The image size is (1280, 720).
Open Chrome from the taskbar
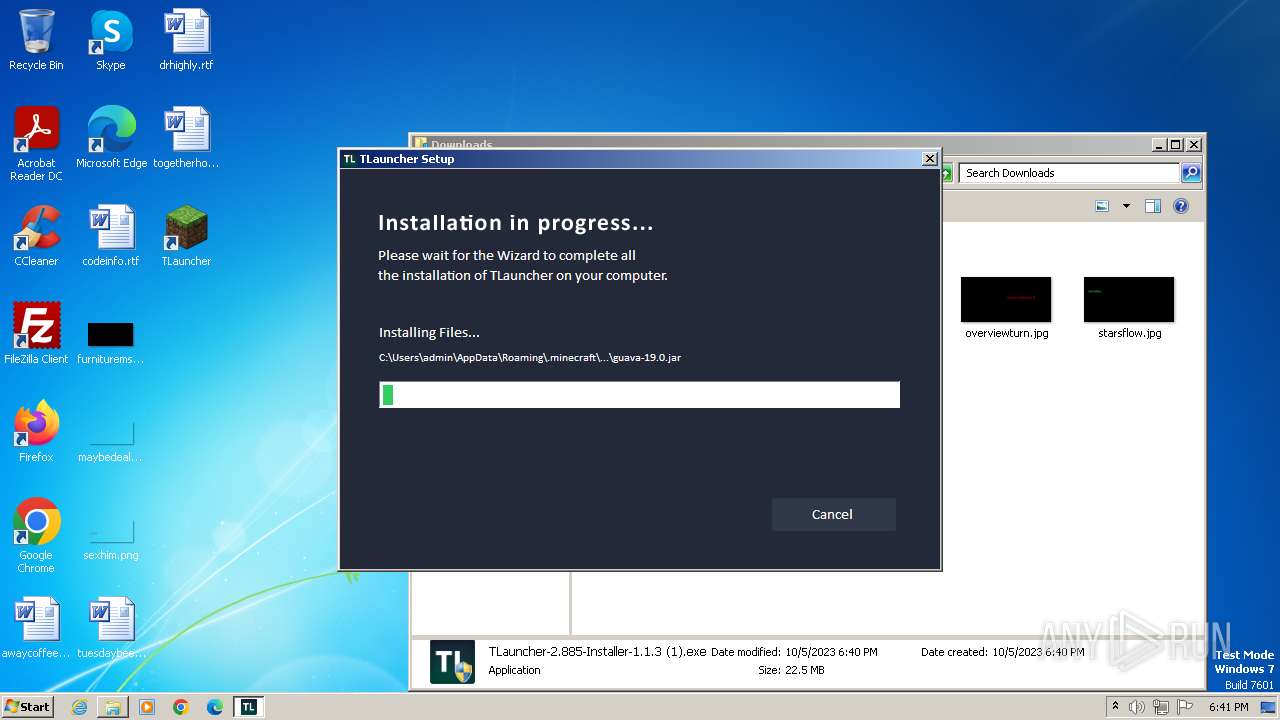[181, 707]
